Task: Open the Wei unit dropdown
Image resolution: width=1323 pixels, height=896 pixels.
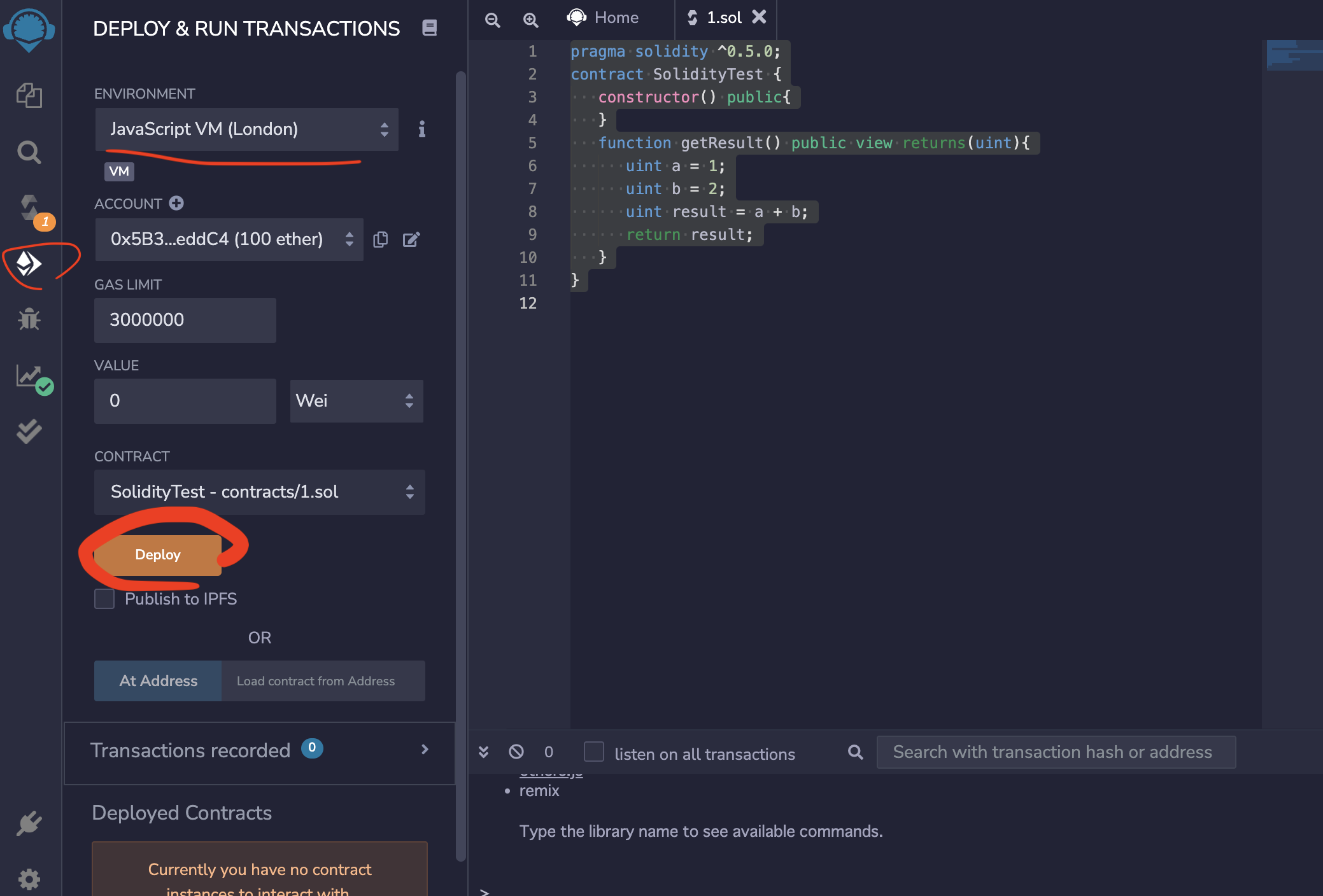Action: click(x=357, y=401)
